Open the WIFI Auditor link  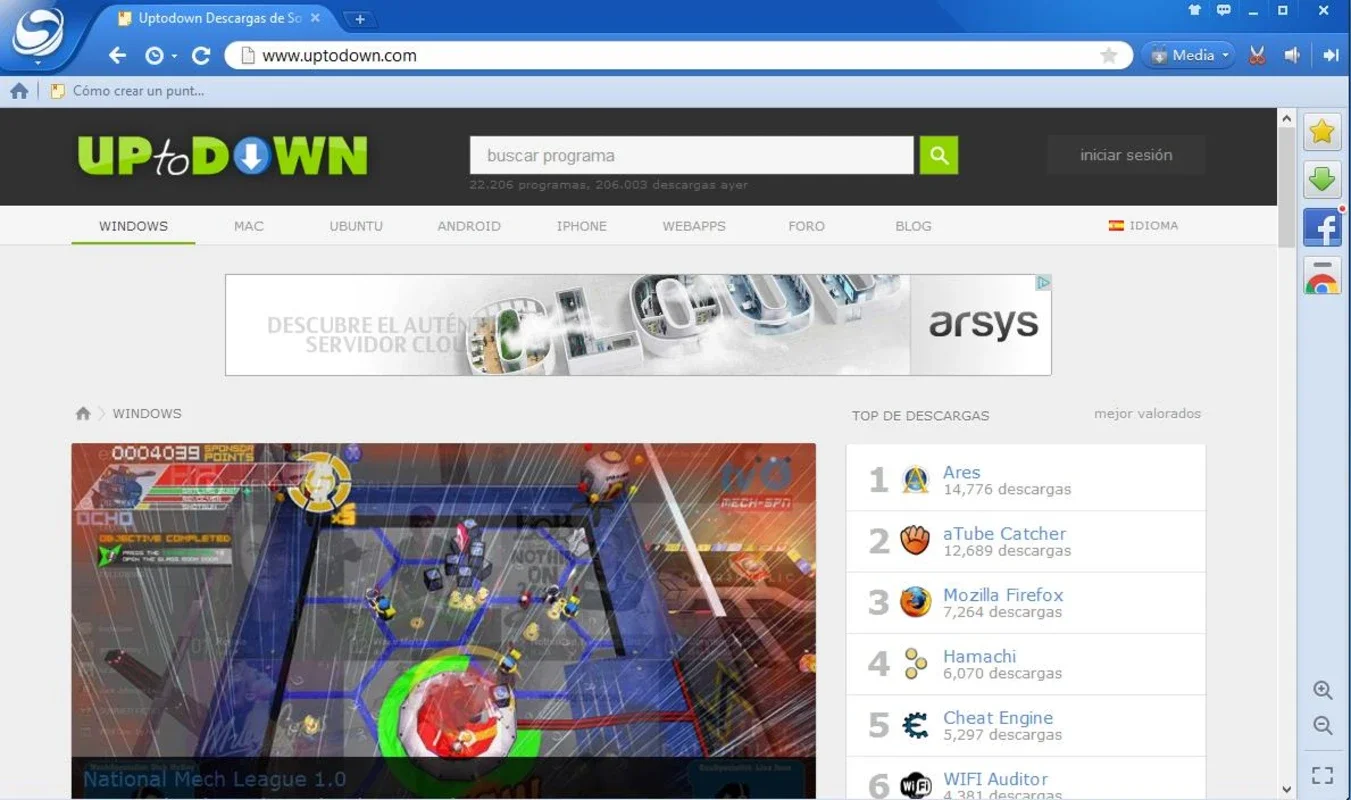(995, 778)
